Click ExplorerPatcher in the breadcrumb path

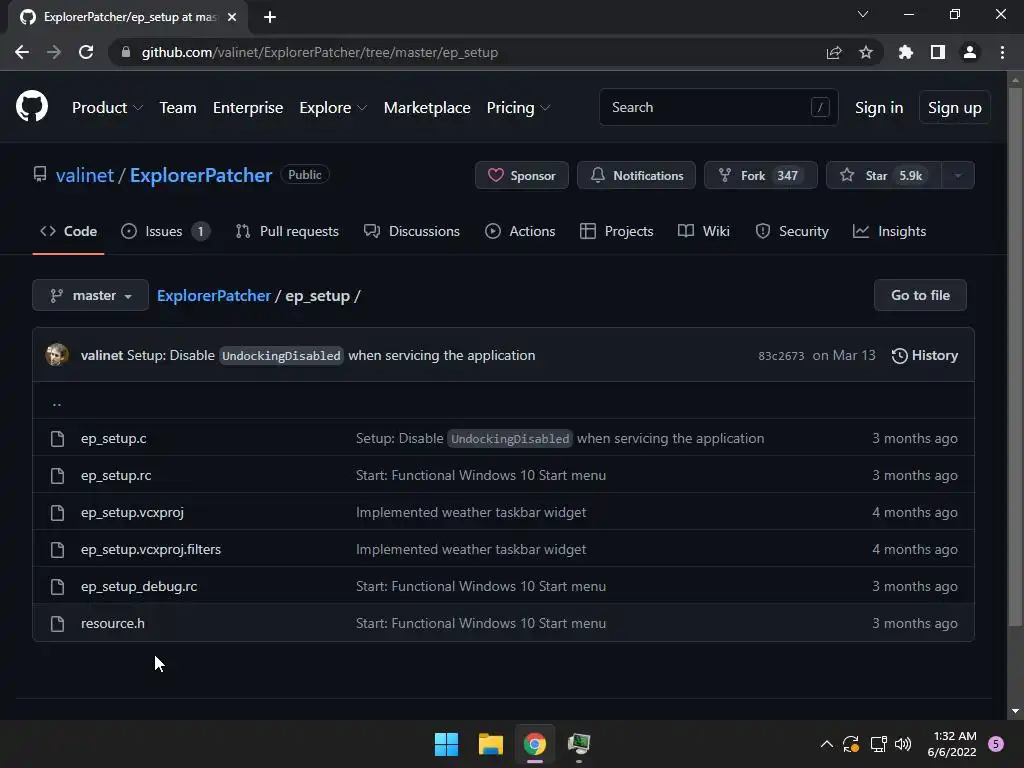coord(214,295)
